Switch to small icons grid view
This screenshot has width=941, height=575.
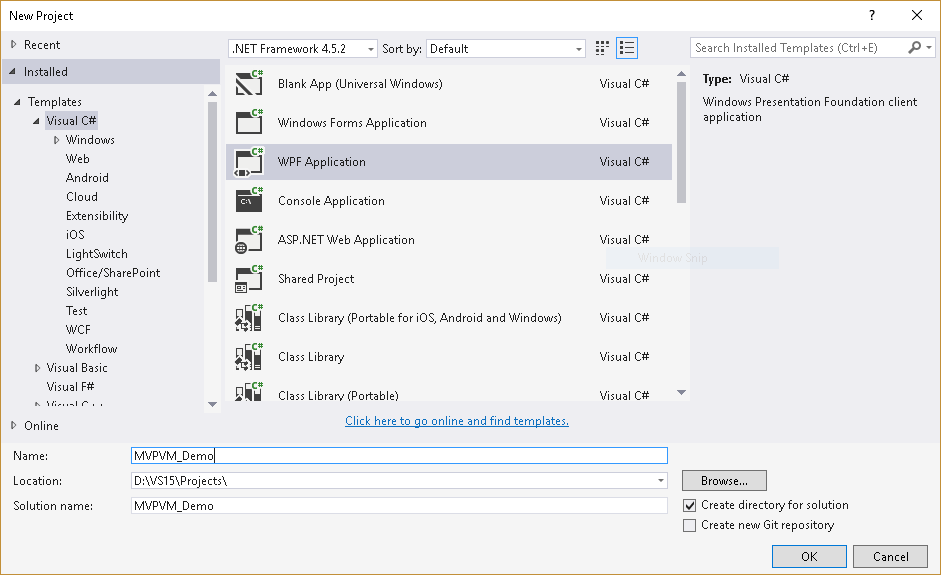tap(602, 48)
